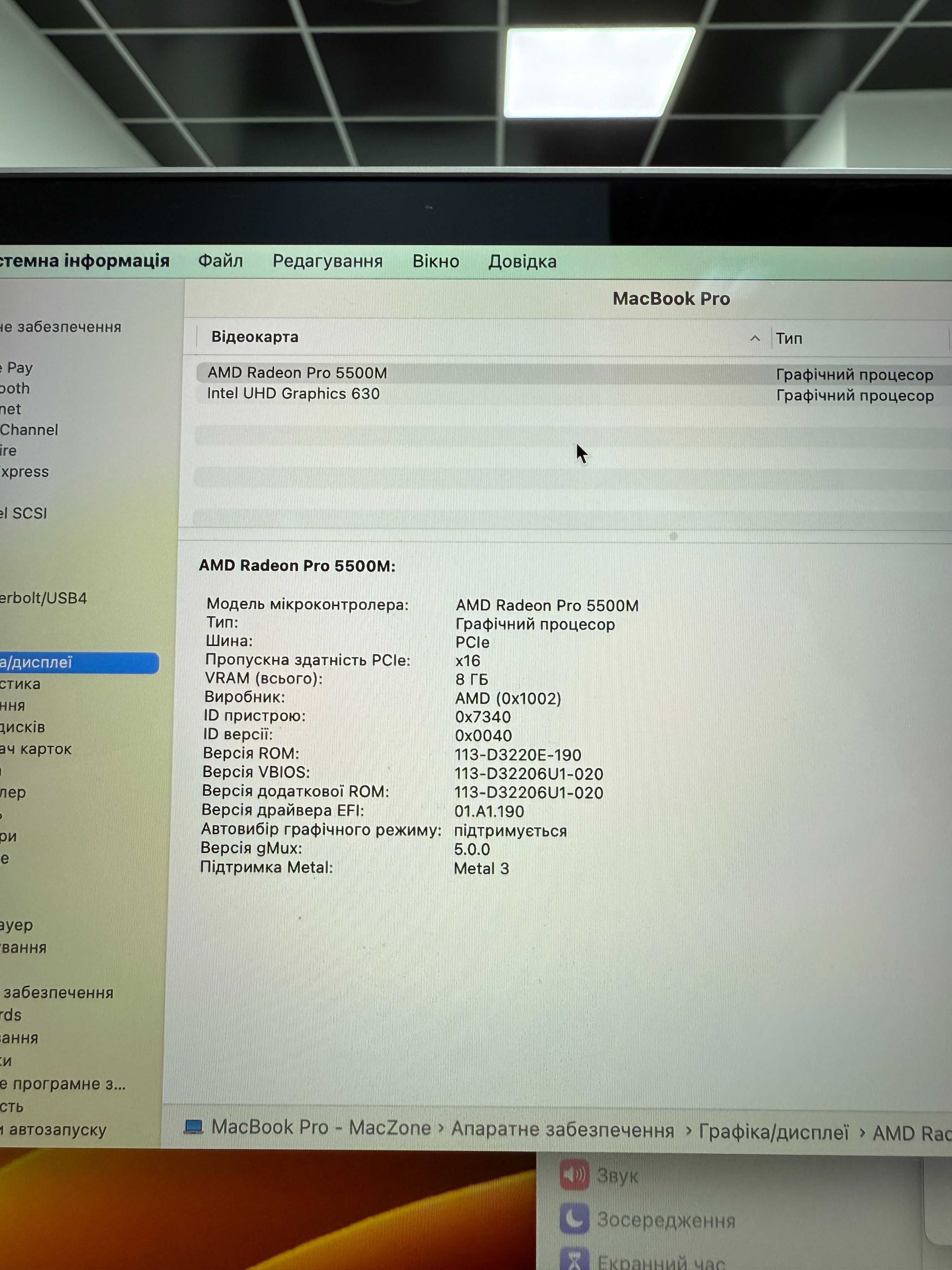The width and height of the screenshot is (952, 1270).
Task: Select Графіка/дисплеї in the sidebar
Action: [x=79, y=662]
